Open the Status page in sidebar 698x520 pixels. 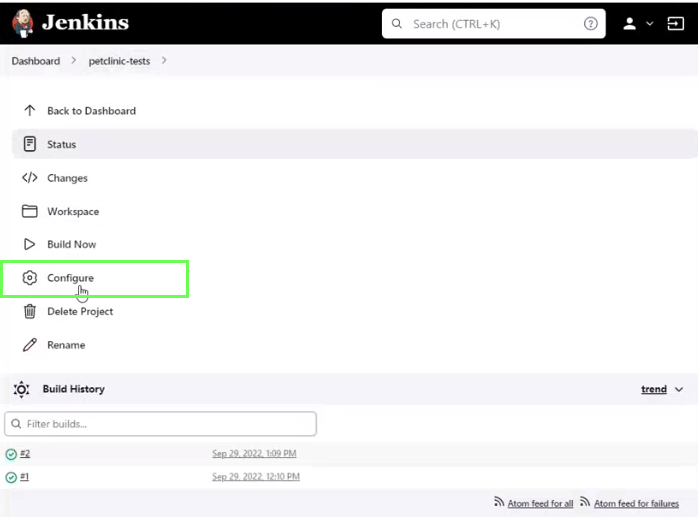coord(61,144)
